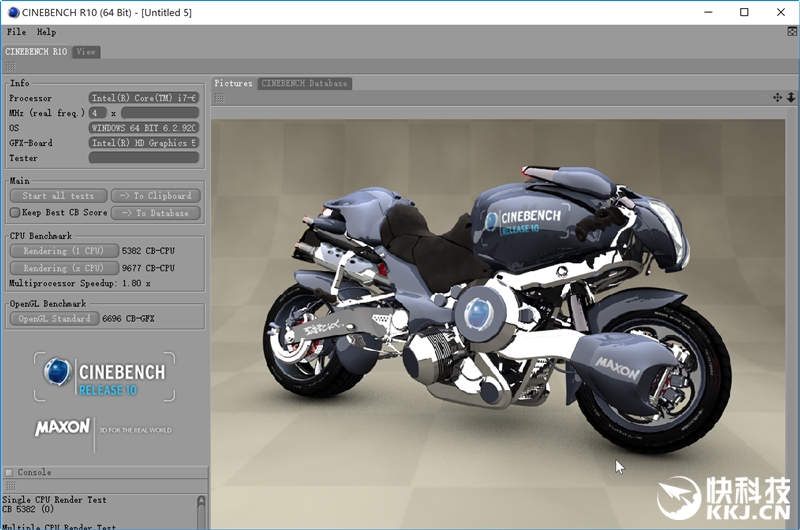Screen dimensions: 800x530
Task: Select the View tab
Action: coord(86,51)
